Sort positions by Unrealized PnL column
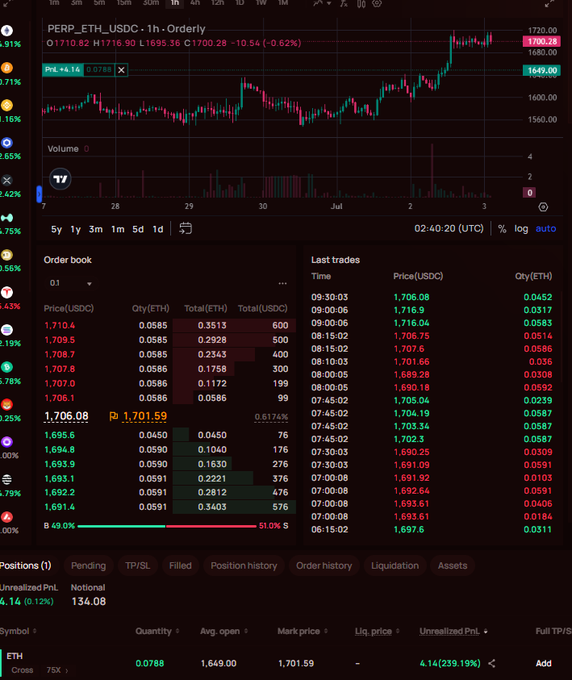The width and height of the screenshot is (572, 680). [454, 631]
